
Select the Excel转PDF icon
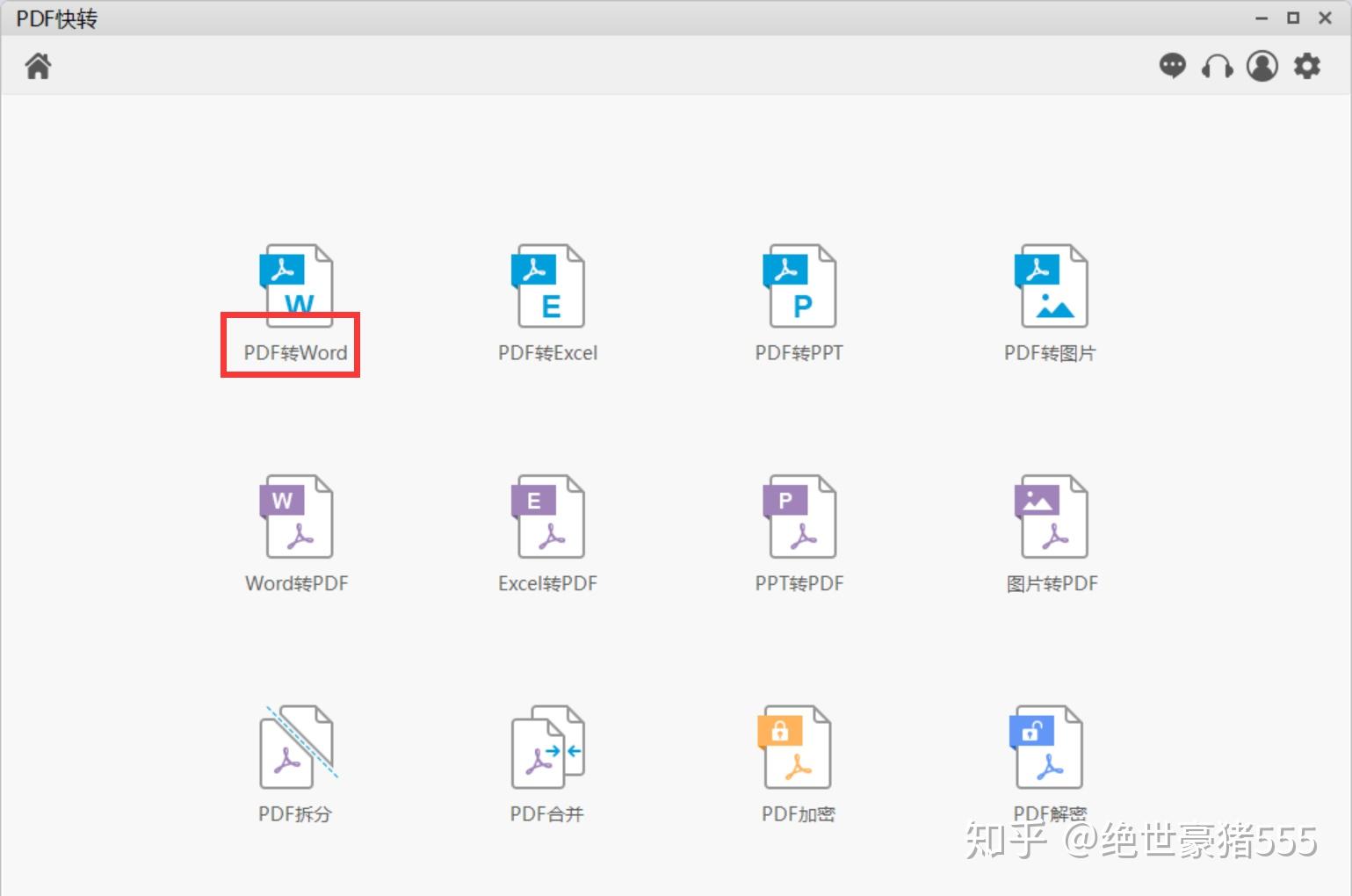(547, 517)
